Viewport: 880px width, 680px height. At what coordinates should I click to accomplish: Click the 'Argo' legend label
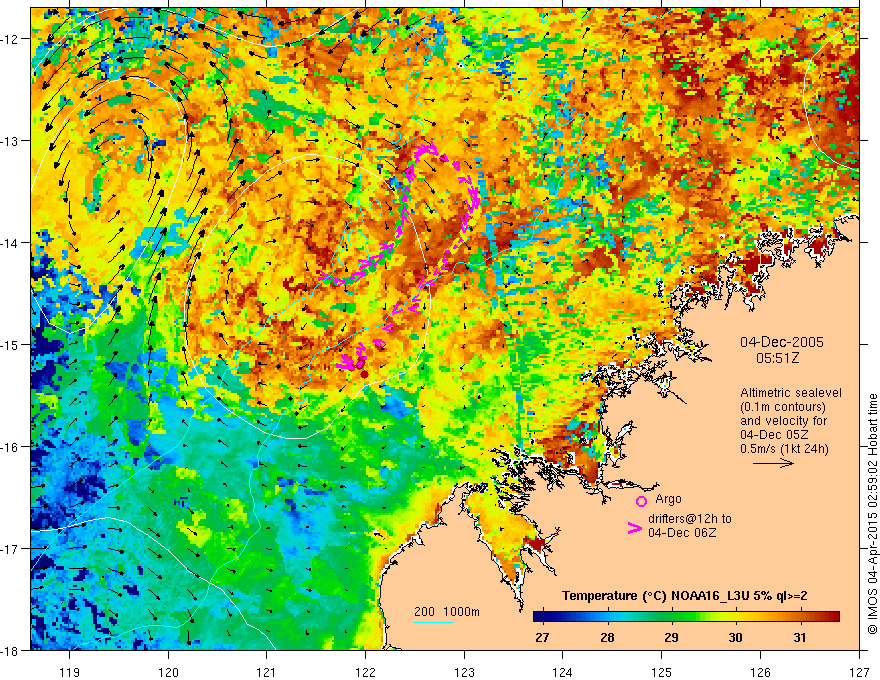point(668,499)
